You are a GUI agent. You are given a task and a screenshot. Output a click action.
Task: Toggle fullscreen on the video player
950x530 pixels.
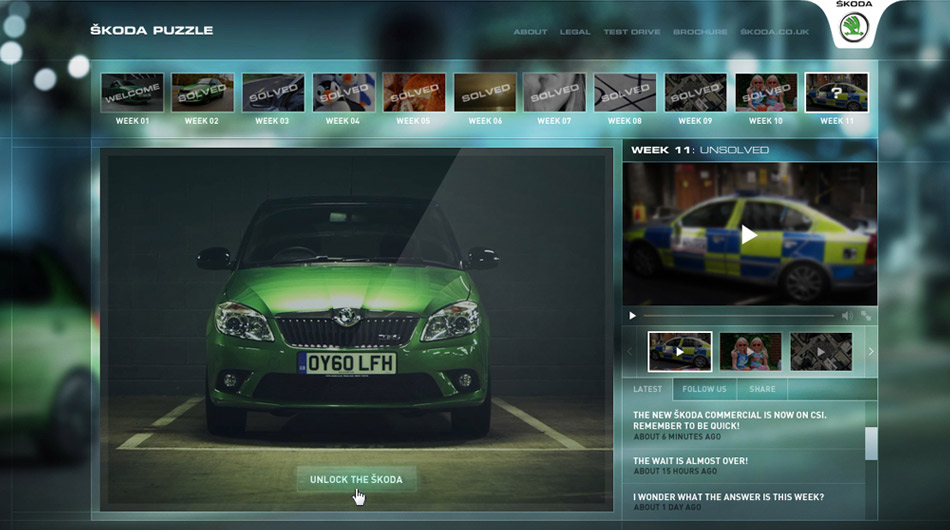pos(866,316)
